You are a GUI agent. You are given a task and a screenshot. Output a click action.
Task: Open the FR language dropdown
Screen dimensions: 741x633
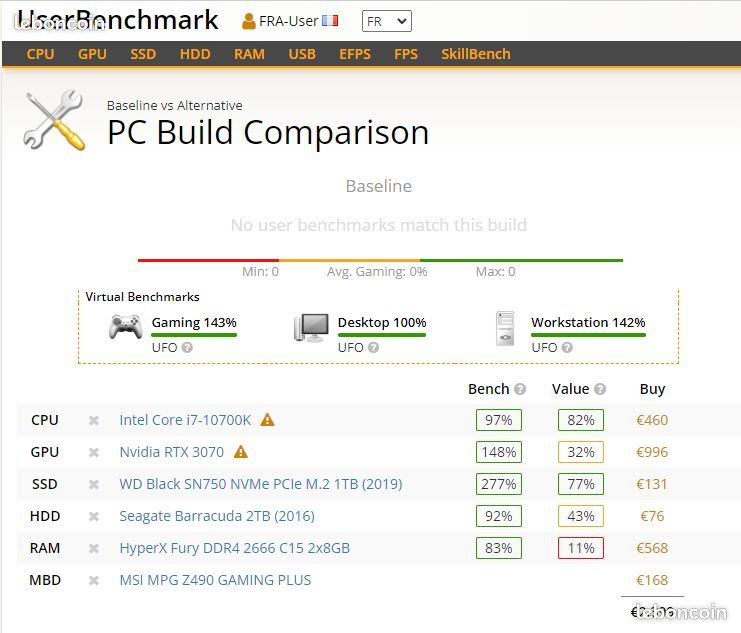click(387, 21)
